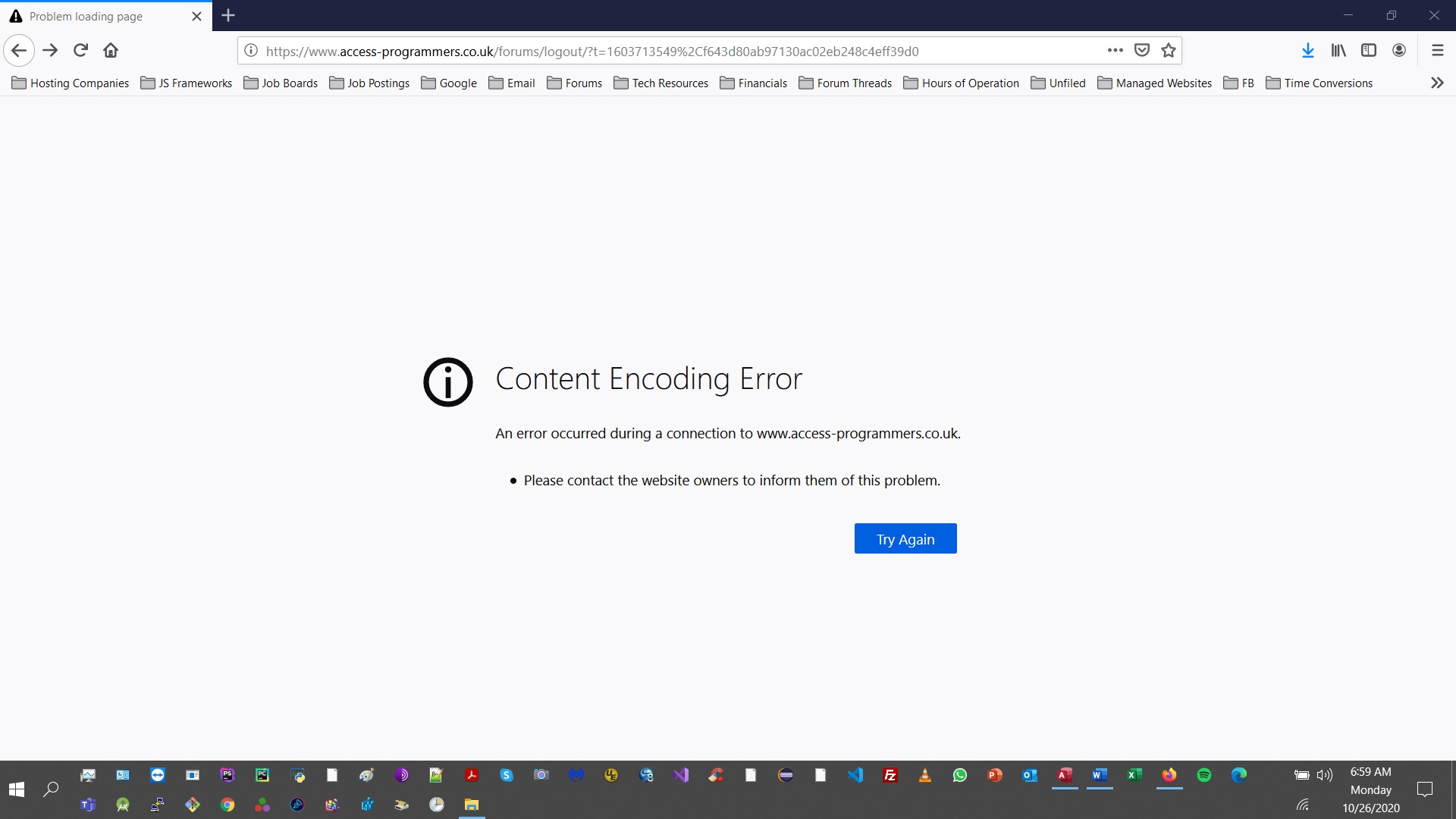Open File Explorer from the taskbar
The width and height of the screenshot is (1456, 819).
coord(472,805)
